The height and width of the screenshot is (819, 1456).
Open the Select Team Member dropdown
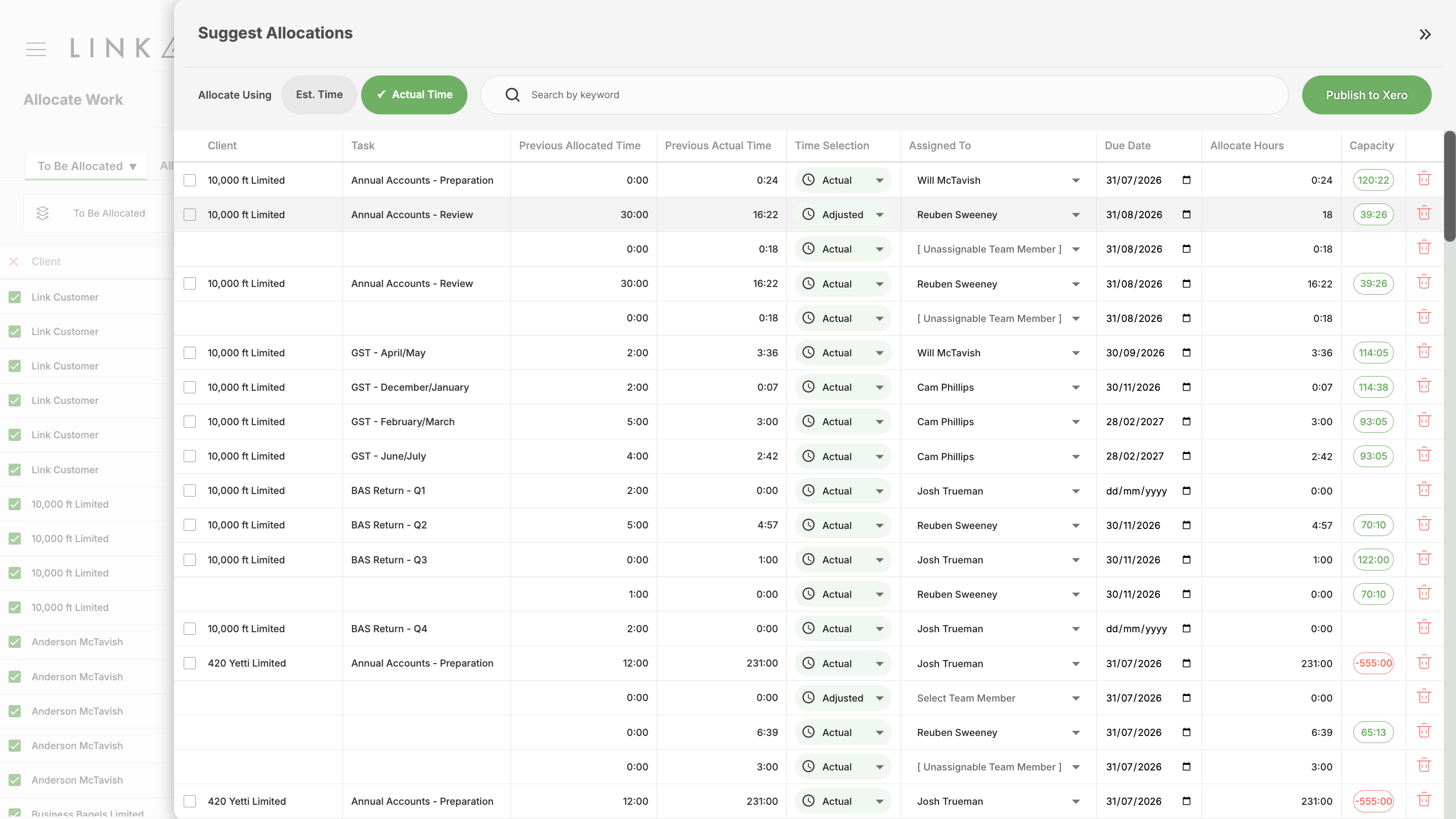click(998, 698)
